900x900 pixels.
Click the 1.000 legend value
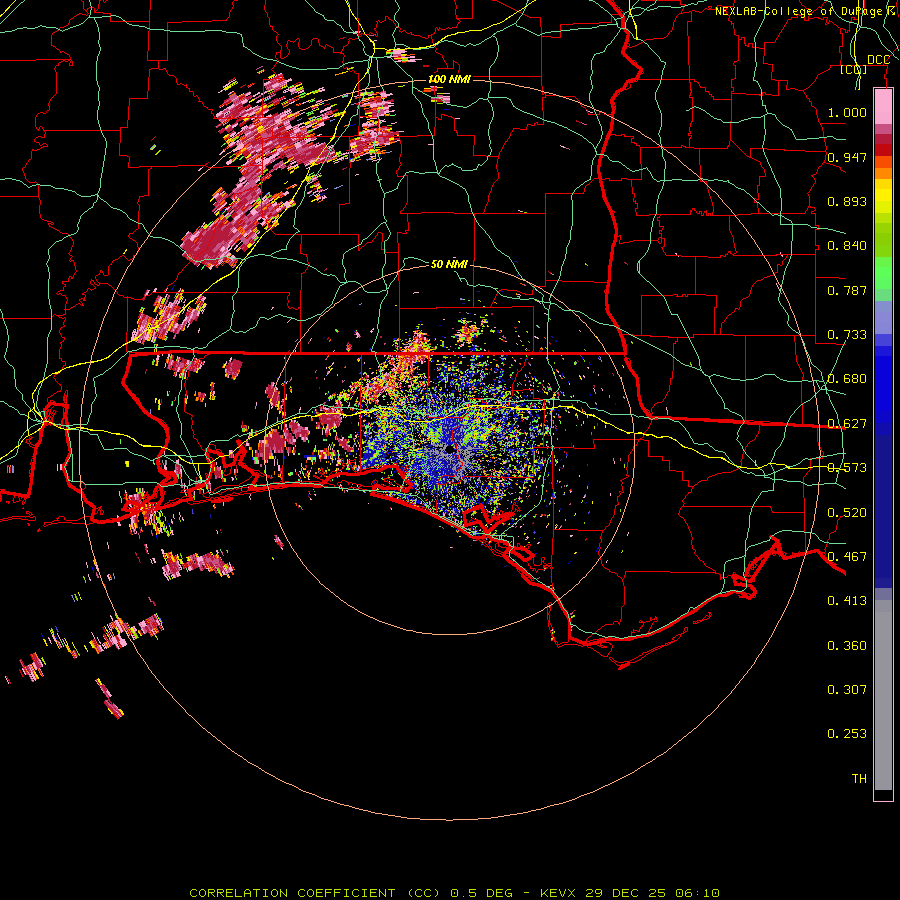pos(847,112)
